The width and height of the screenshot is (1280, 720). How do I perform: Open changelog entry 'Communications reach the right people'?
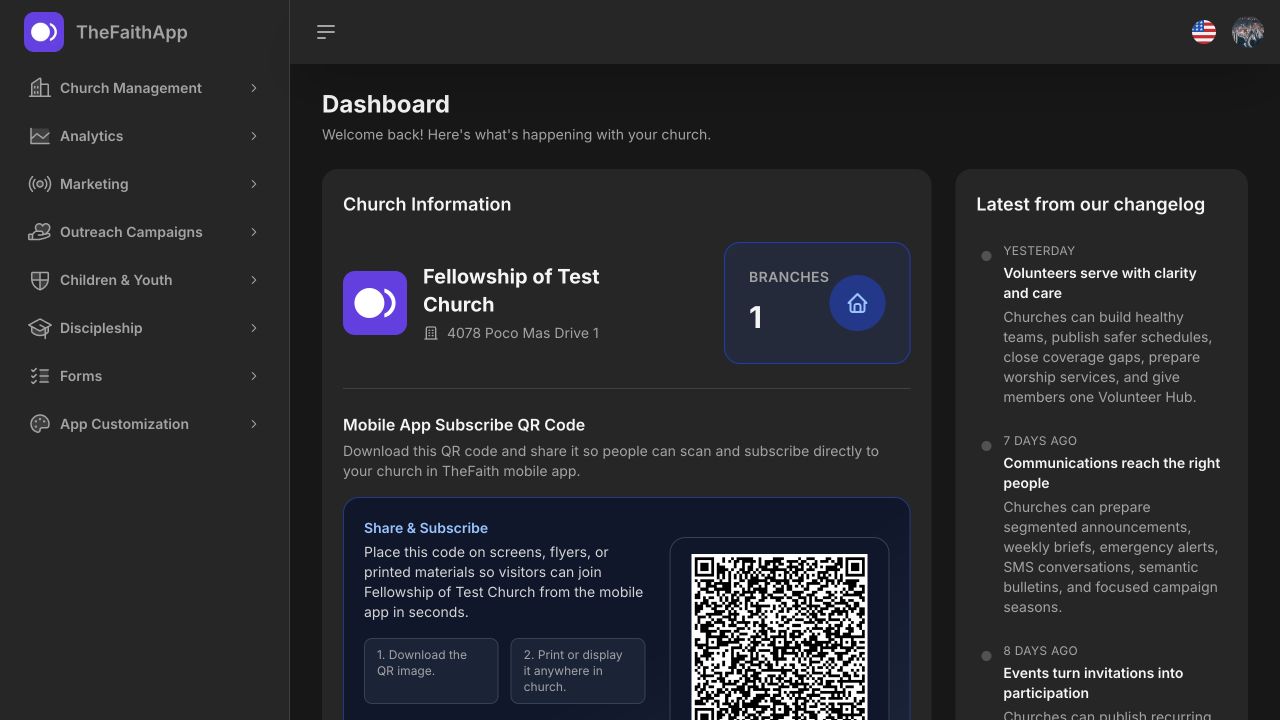point(1112,473)
